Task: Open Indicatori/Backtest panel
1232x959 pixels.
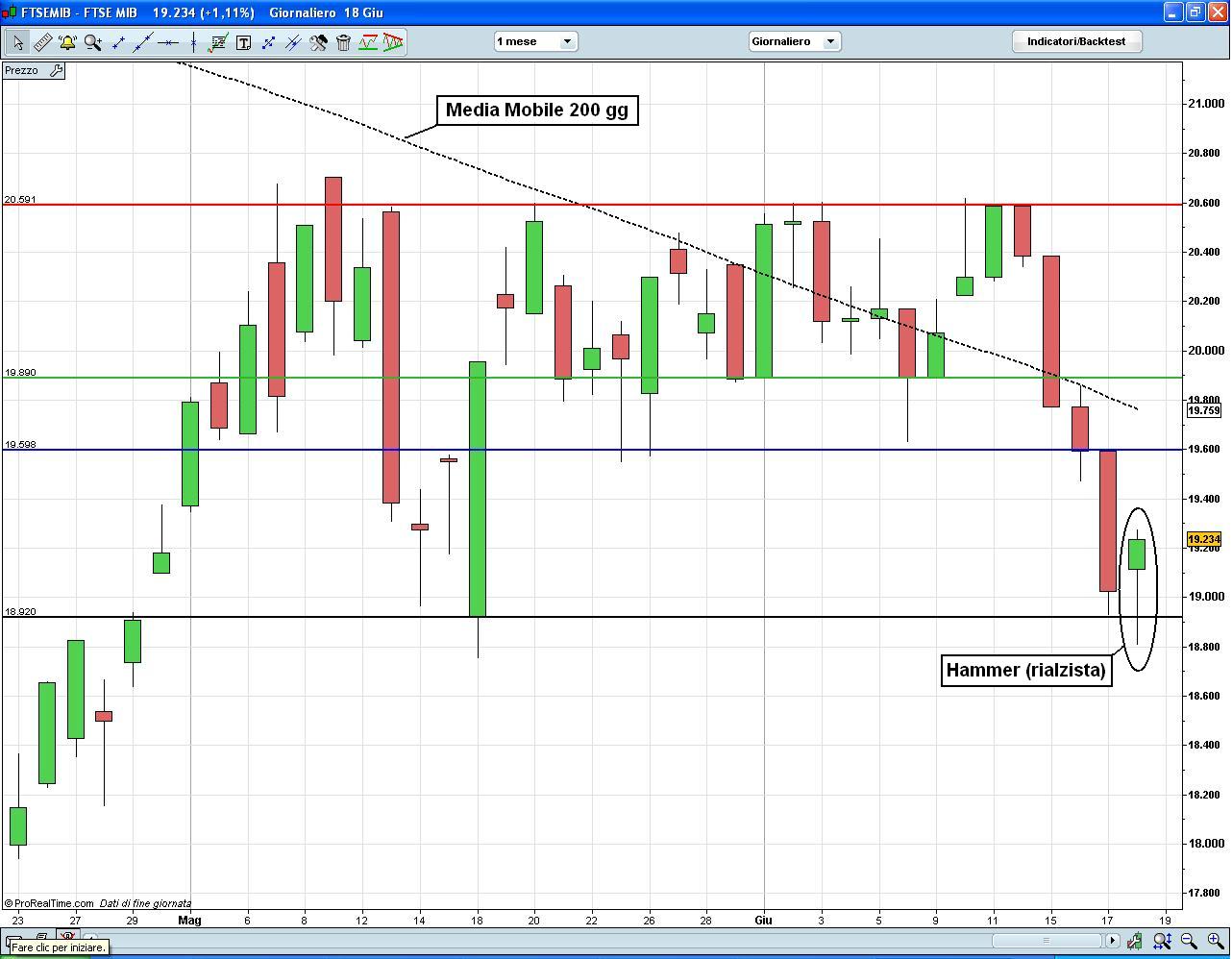Action: (1076, 41)
